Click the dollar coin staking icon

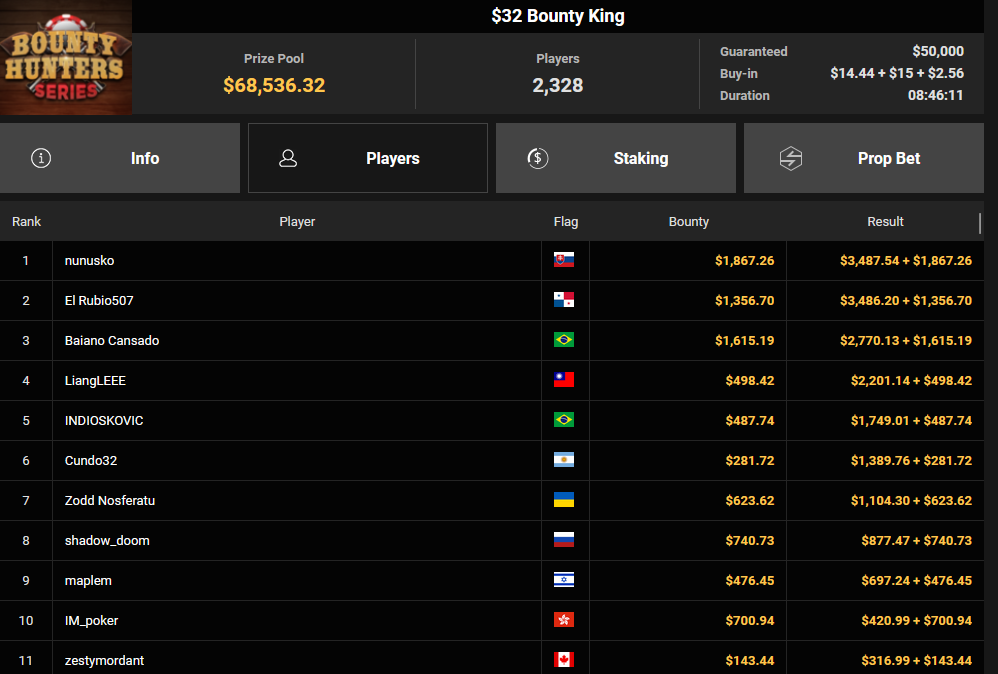pos(537,158)
